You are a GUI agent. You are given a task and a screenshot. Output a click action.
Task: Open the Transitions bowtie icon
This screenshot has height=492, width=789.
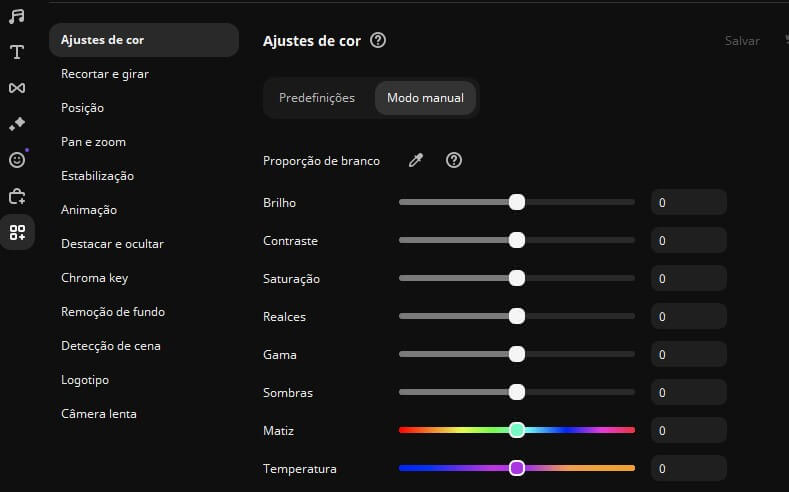tap(17, 88)
